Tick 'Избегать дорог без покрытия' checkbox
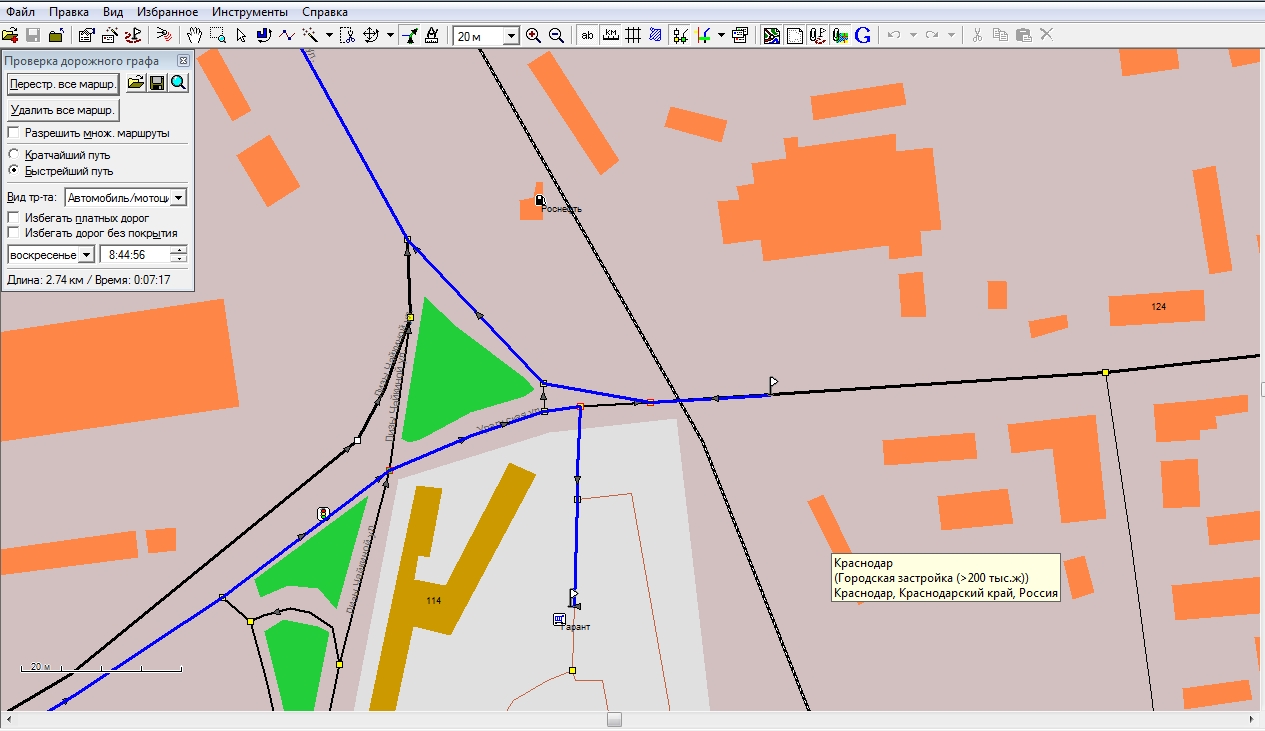This screenshot has width=1265, height=731. [x=14, y=233]
